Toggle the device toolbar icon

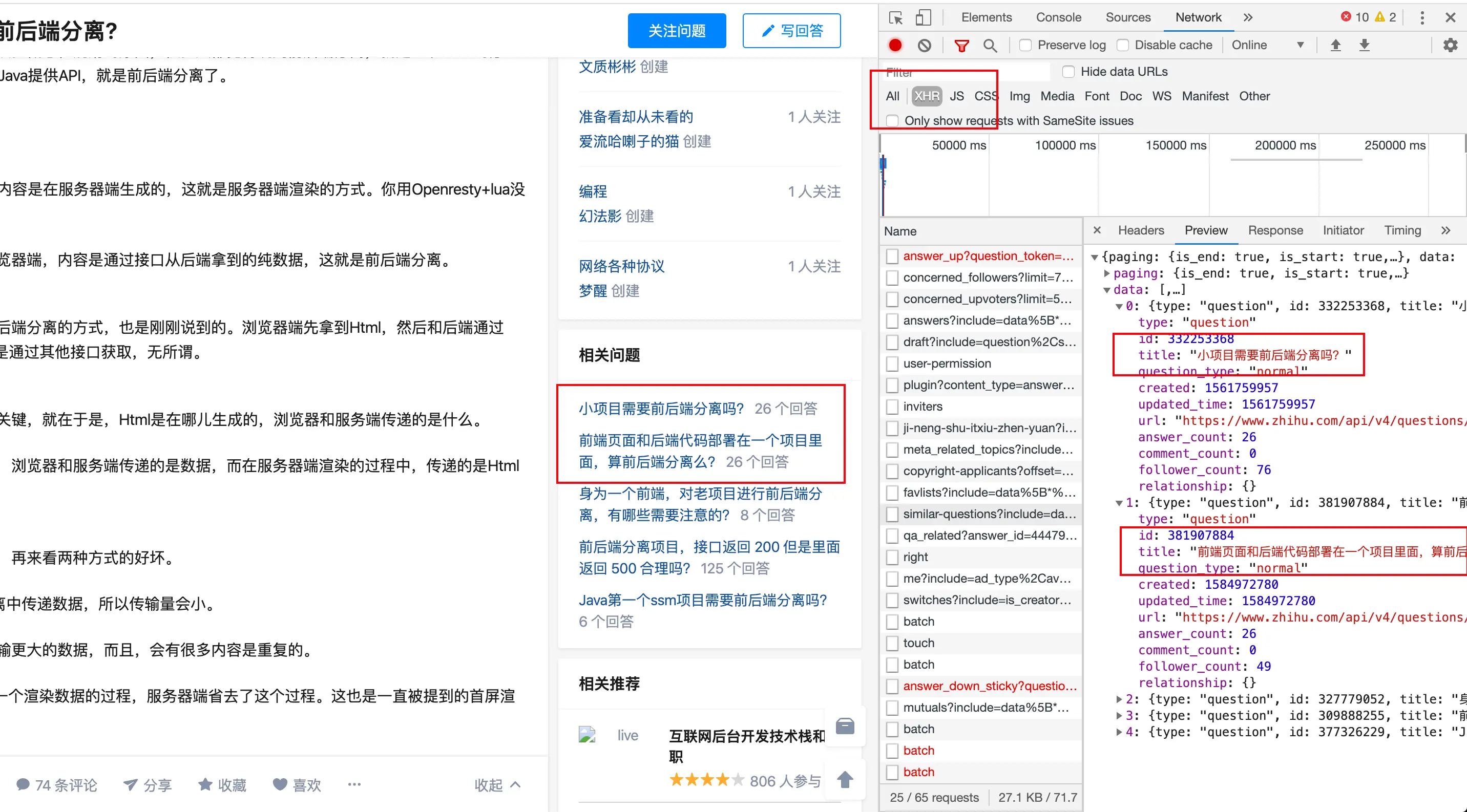tap(923, 17)
